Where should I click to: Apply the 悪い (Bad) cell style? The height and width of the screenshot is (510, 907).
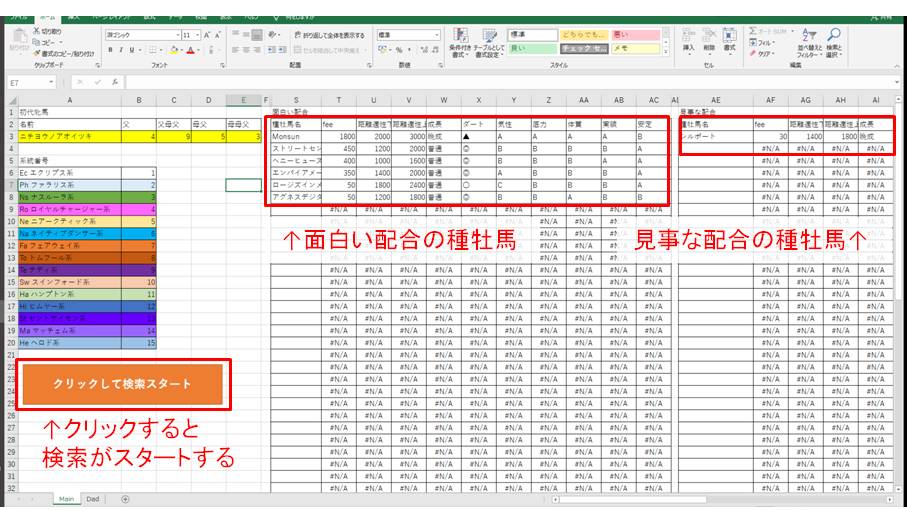636,35
